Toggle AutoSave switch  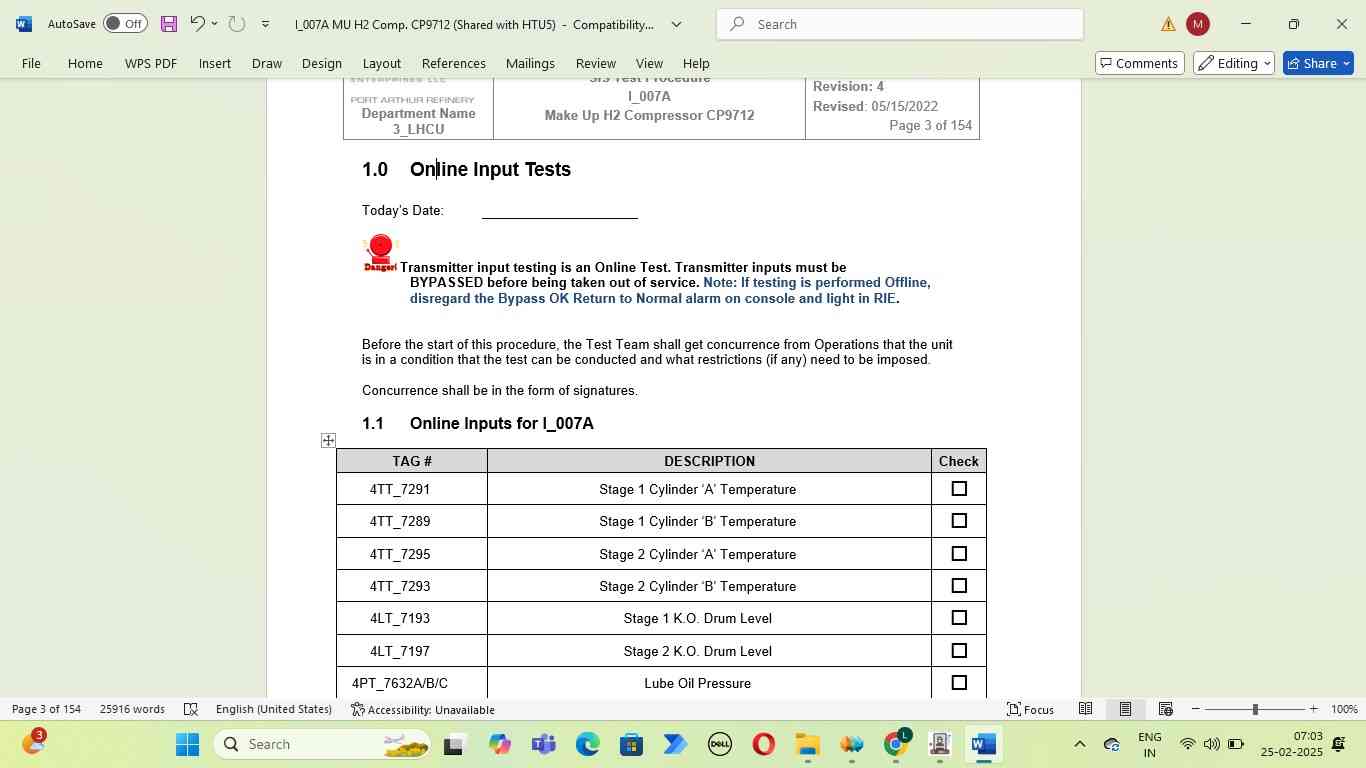125,24
